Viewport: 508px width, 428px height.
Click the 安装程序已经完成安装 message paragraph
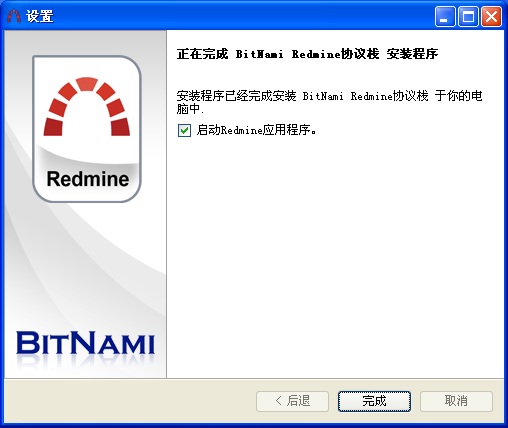coord(329,102)
